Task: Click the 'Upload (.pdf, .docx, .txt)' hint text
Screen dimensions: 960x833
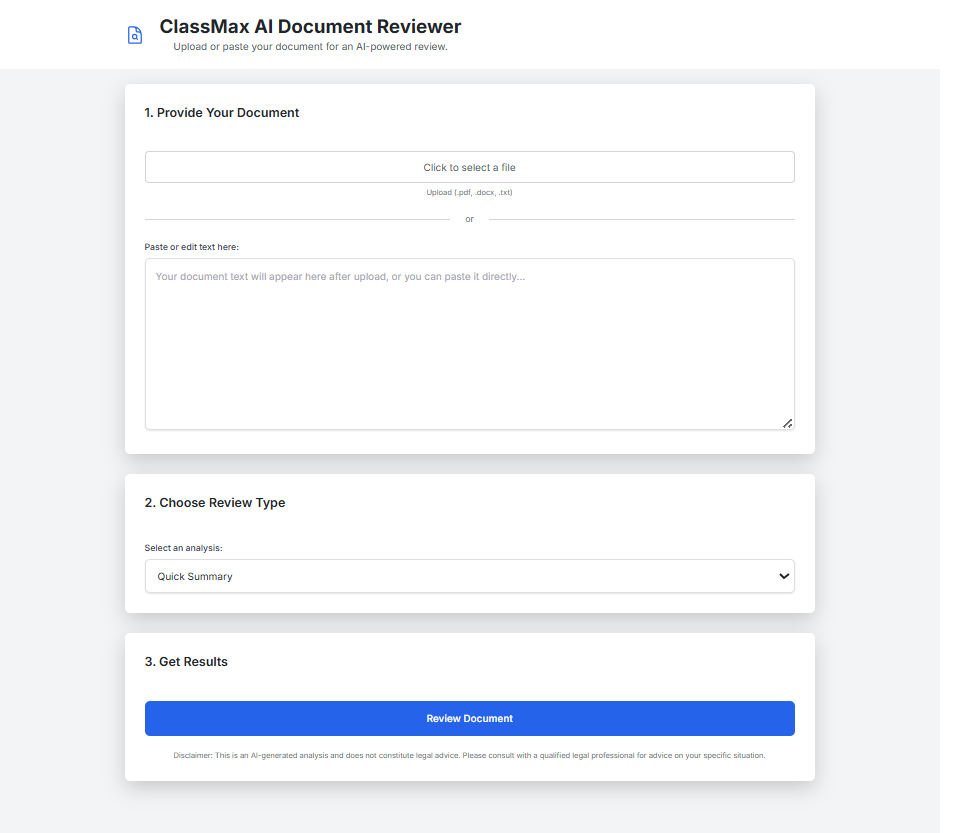Action: tap(470, 192)
